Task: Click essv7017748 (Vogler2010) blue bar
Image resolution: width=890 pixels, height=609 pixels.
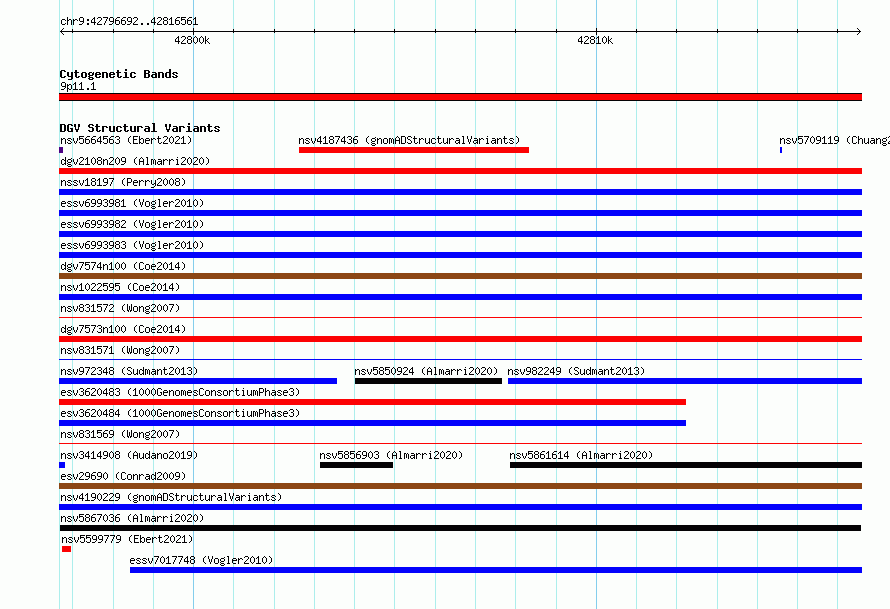Action: (x=496, y=570)
